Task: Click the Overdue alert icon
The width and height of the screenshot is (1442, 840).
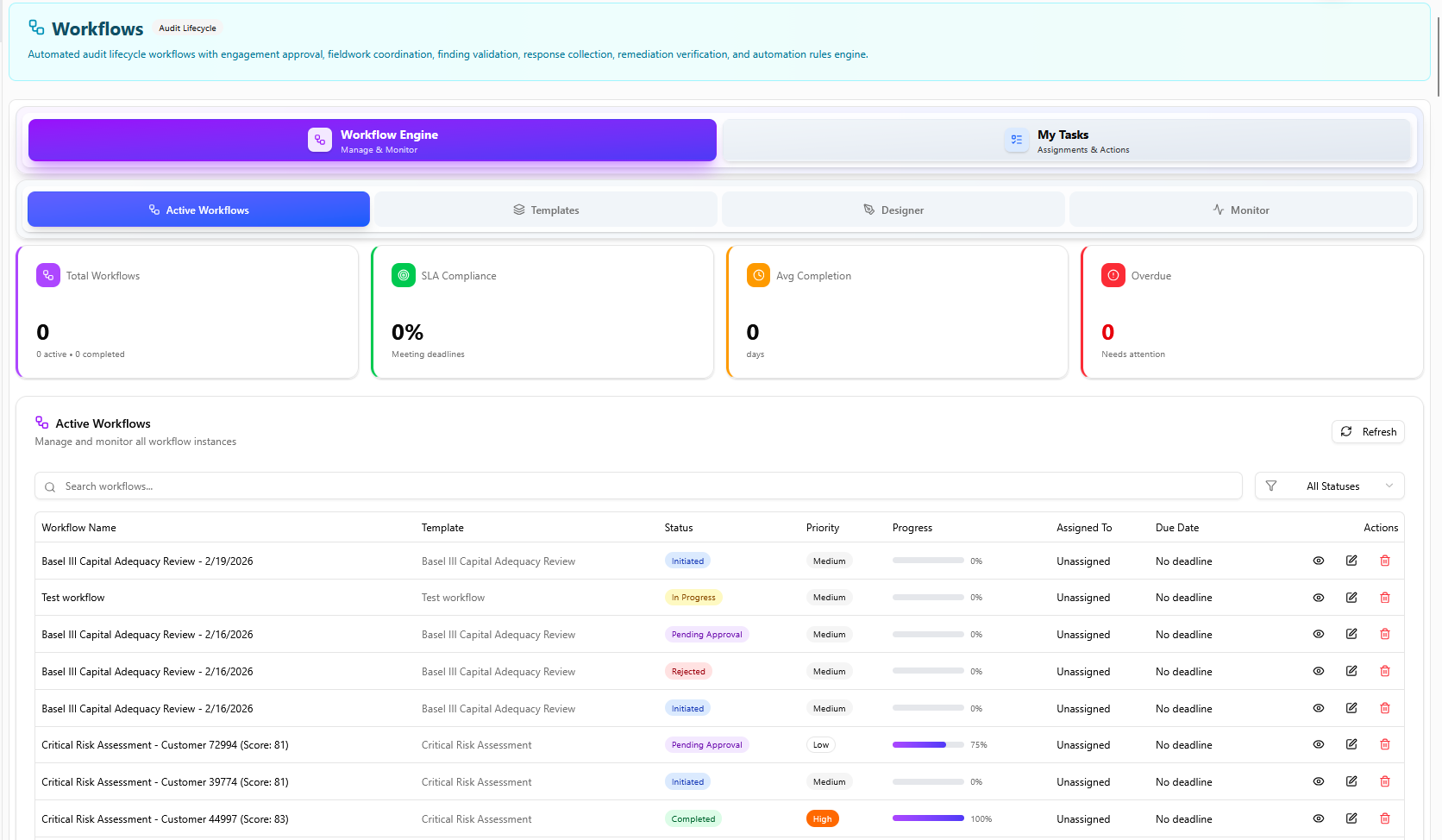Action: [1113, 275]
